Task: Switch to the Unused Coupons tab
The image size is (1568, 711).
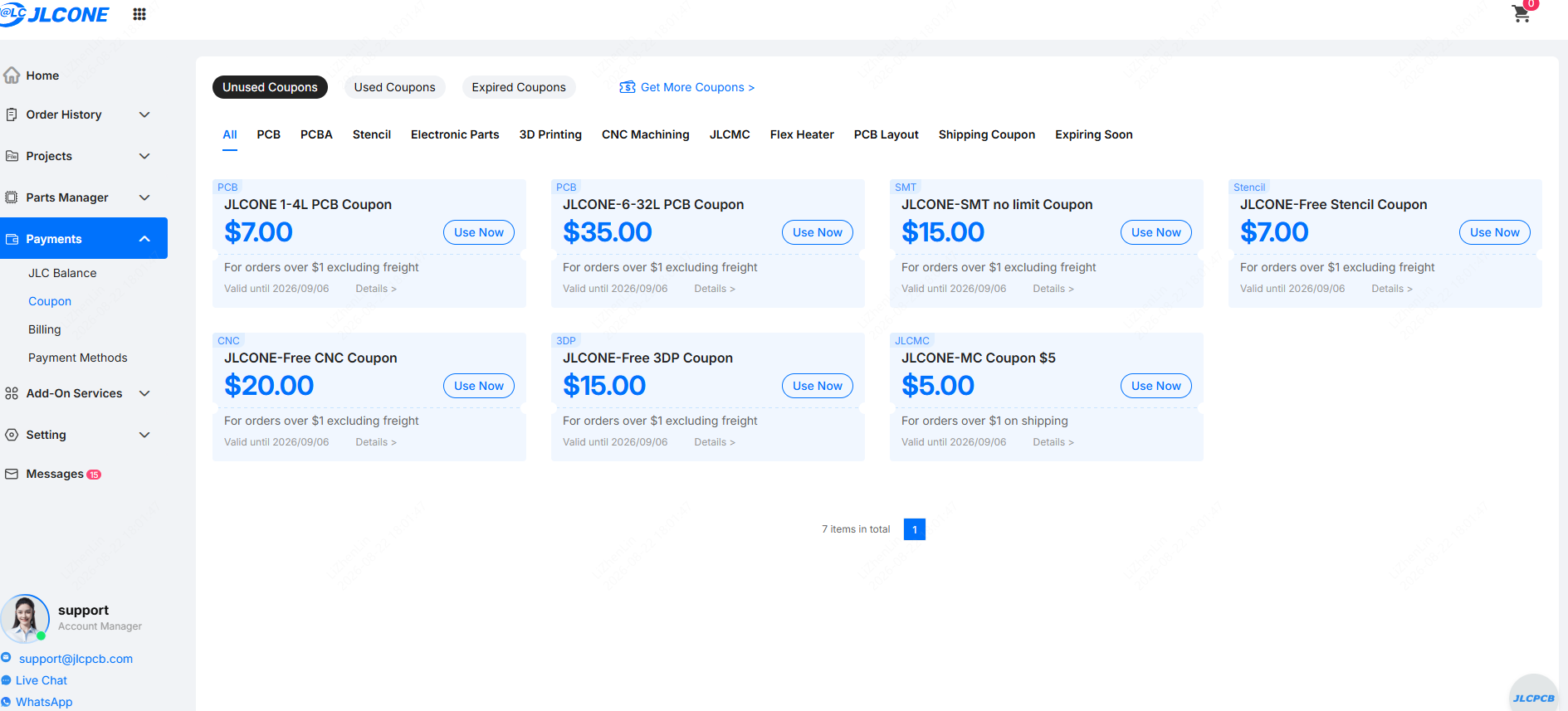Action: tap(270, 87)
